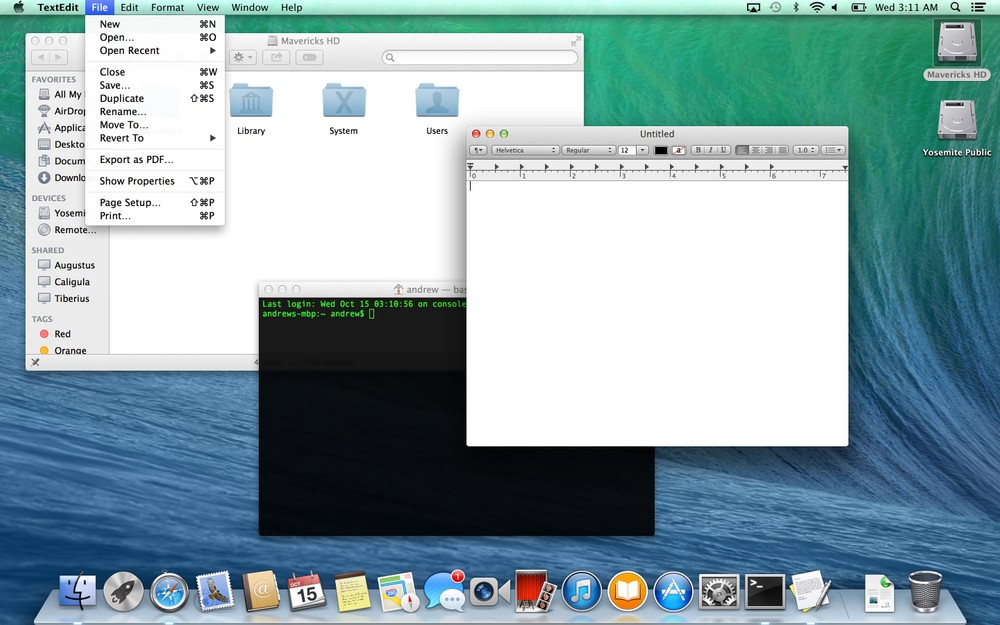
Task: Open iTunes from the Dock
Action: click(581, 592)
